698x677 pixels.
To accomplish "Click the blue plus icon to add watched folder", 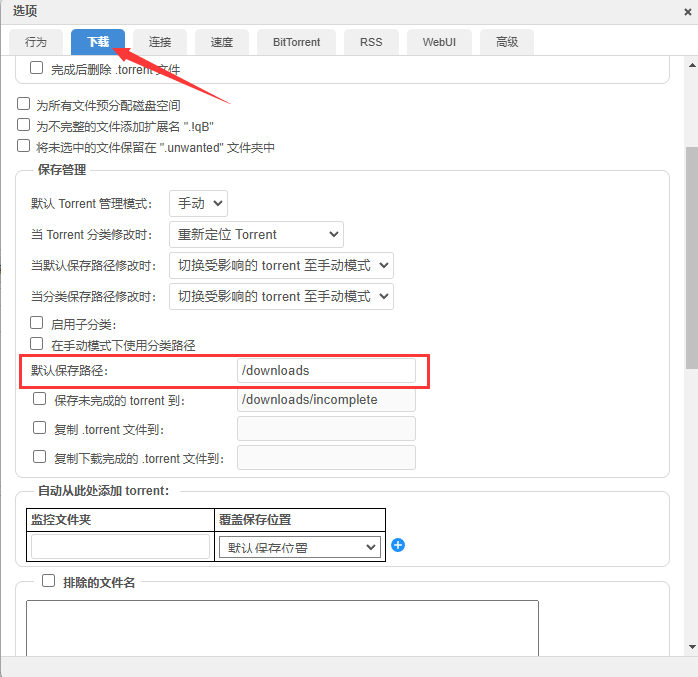I will coord(398,545).
